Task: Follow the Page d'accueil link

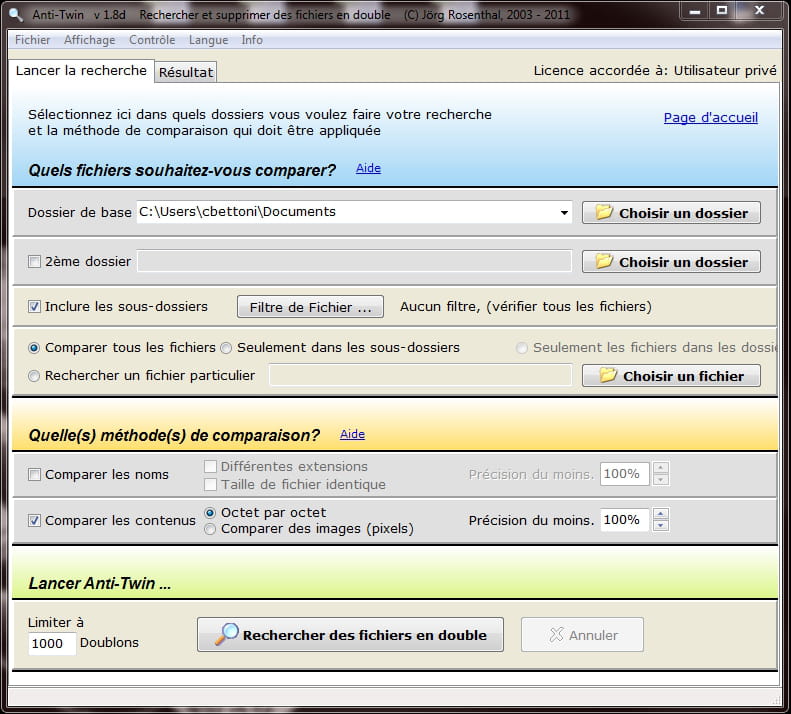Action: point(710,118)
